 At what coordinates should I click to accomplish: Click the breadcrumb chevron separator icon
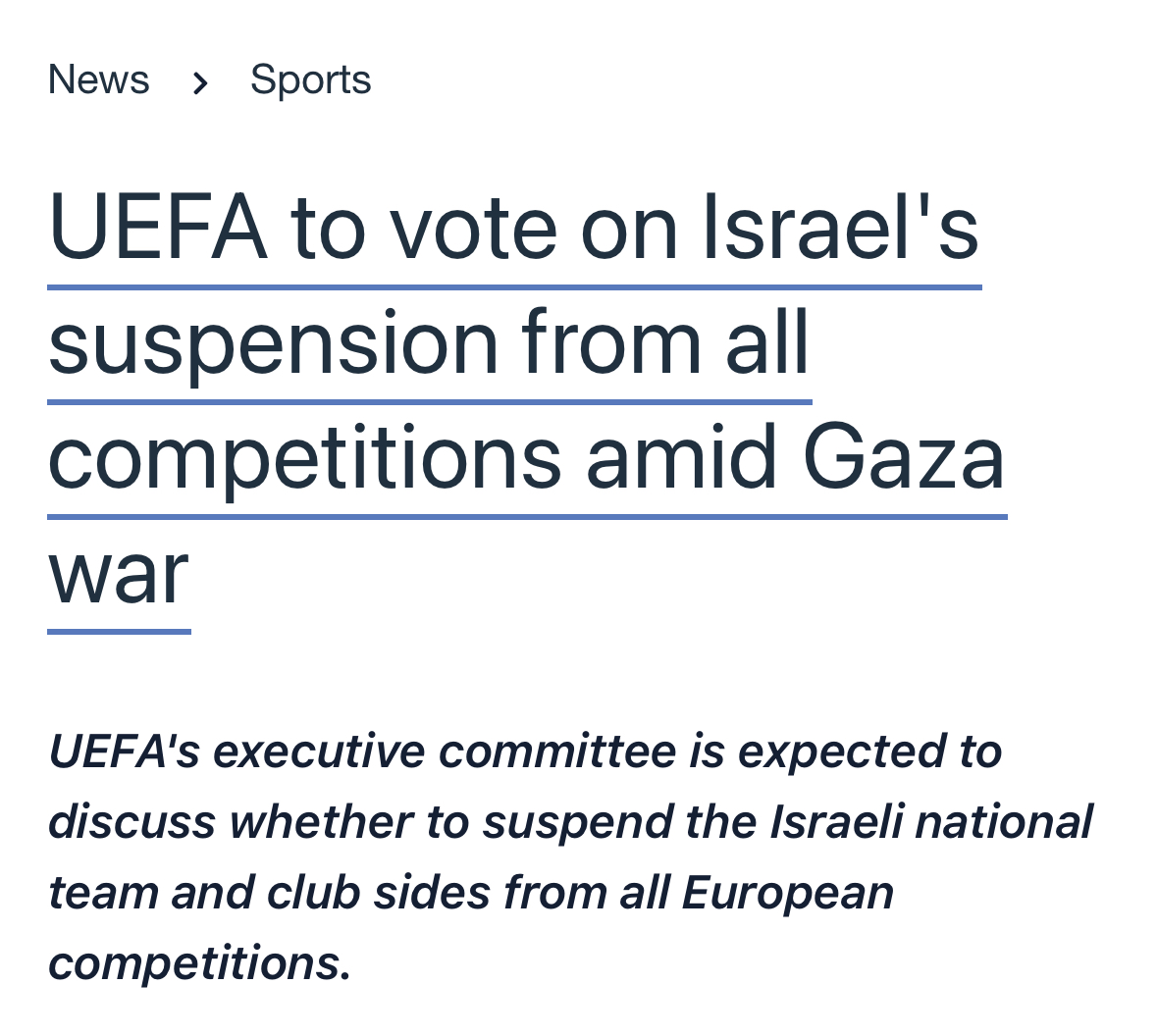200,82
